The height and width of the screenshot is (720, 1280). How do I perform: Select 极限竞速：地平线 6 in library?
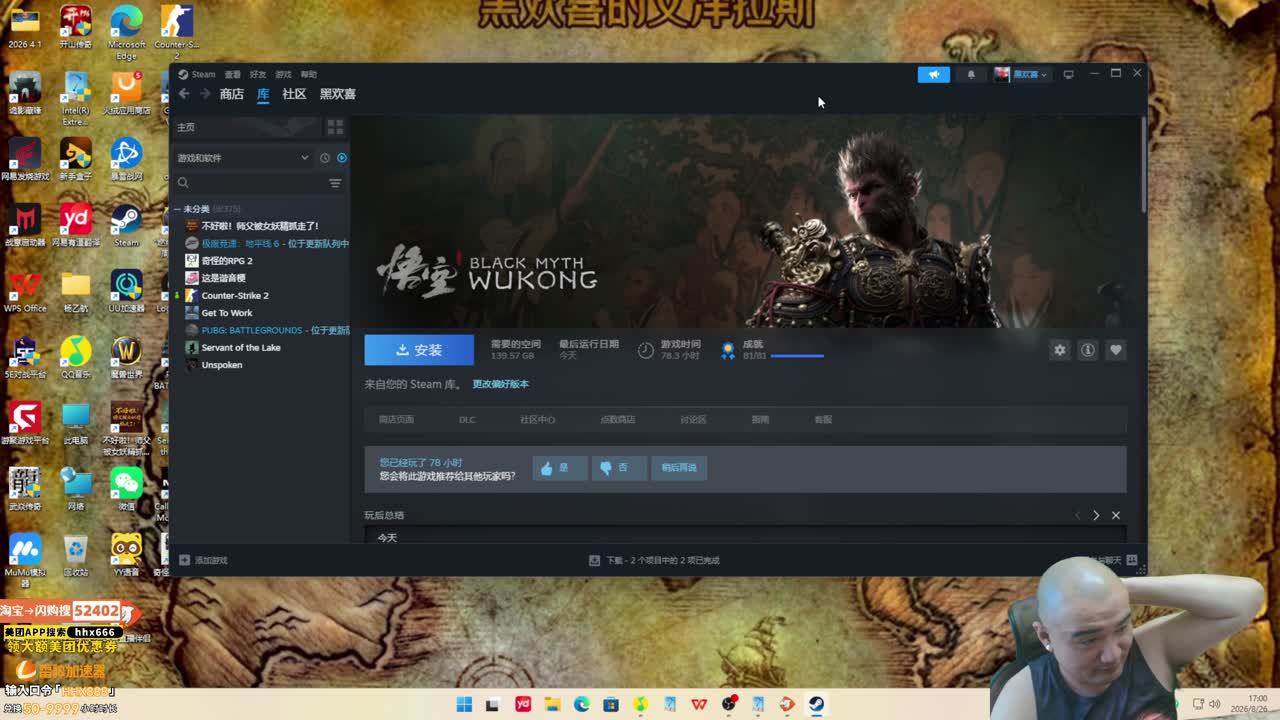[267, 243]
